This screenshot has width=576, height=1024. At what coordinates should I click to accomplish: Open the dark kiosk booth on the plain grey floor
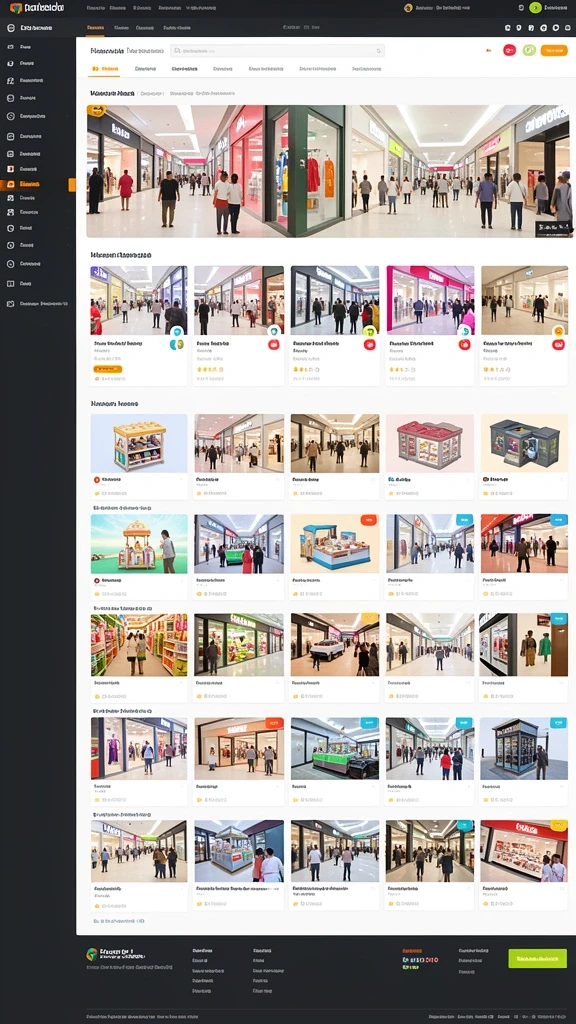[524, 748]
